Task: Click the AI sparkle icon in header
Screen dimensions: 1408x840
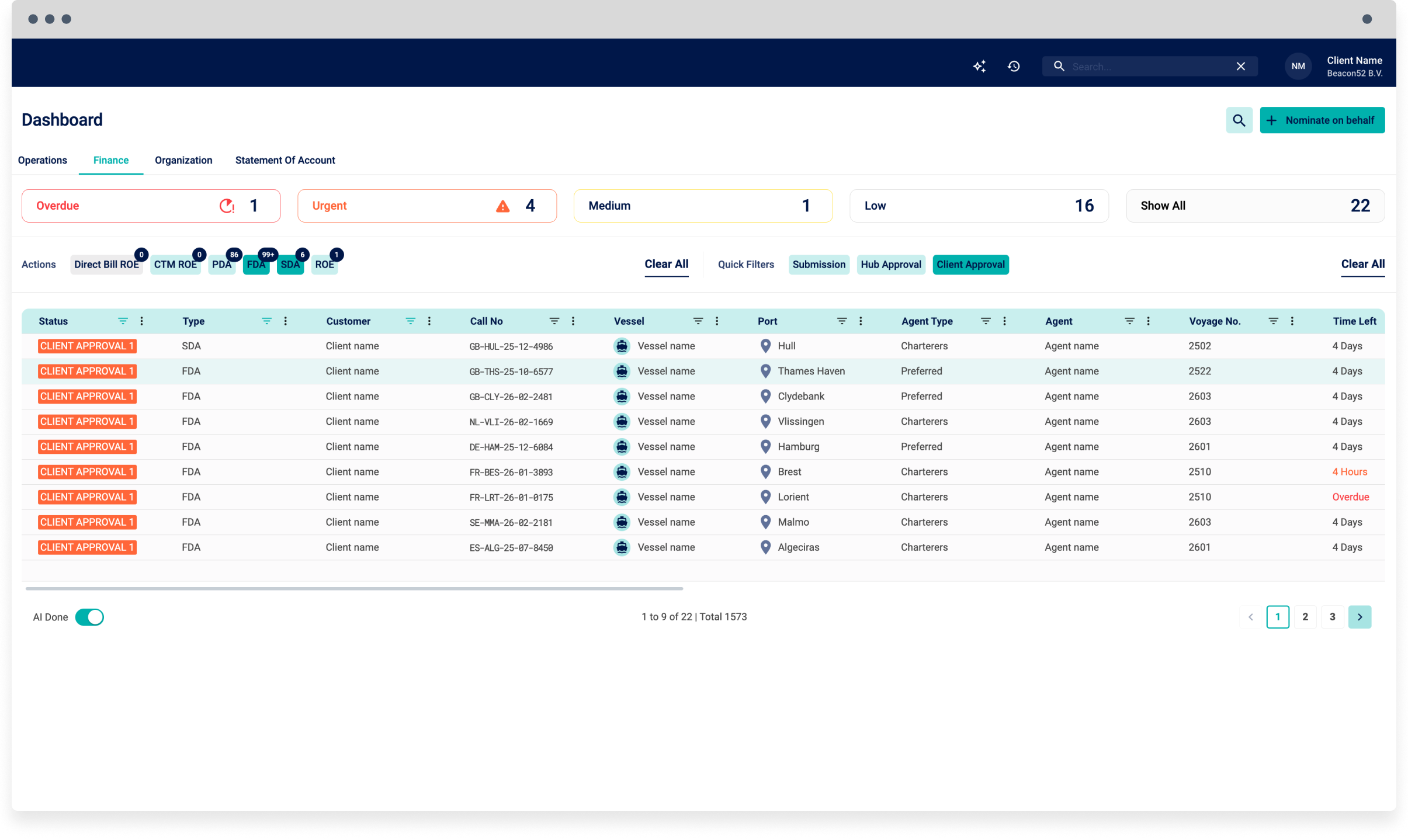Action: coord(979,66)
